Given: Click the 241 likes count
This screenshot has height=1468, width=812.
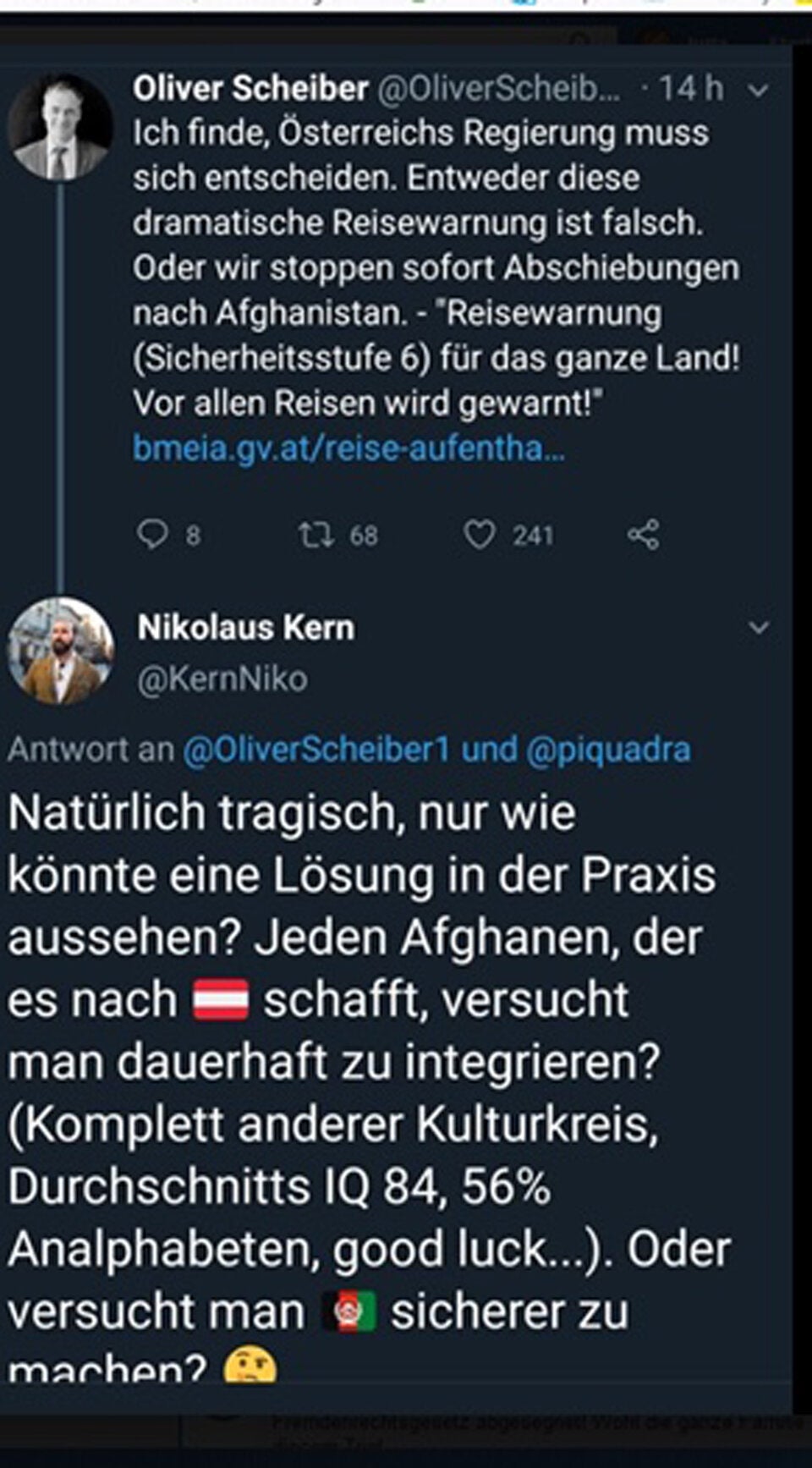Looking at the screenshot, I should click(x=532, y=534).
